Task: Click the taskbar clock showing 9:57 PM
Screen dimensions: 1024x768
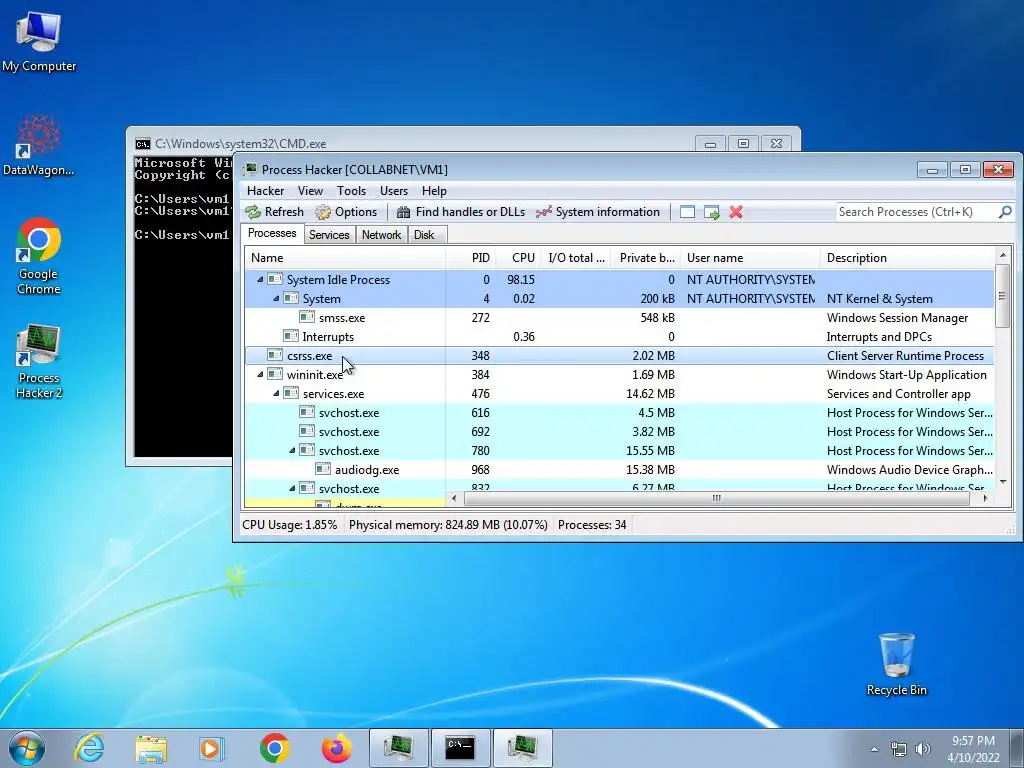Action: pyautogui.click(x=973, y=749)
